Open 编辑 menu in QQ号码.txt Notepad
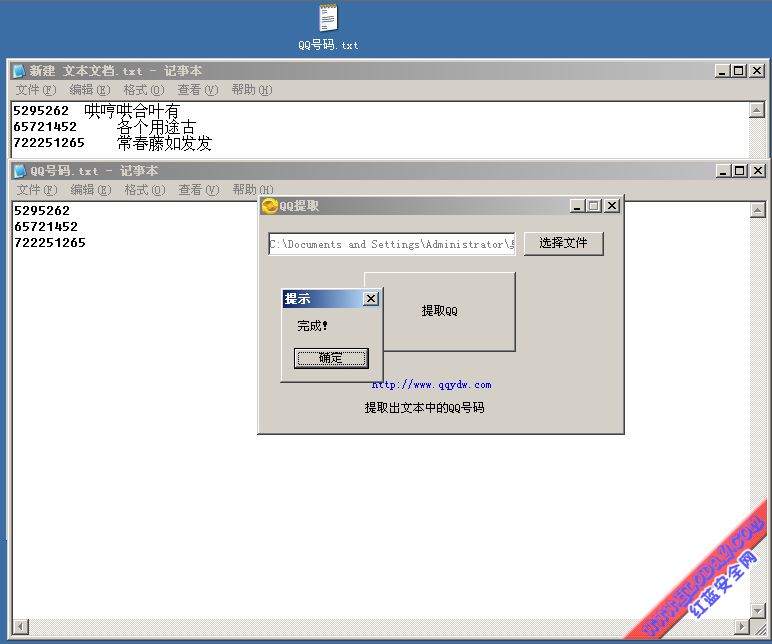Viewport: 772px width, 644px height. 91,190
